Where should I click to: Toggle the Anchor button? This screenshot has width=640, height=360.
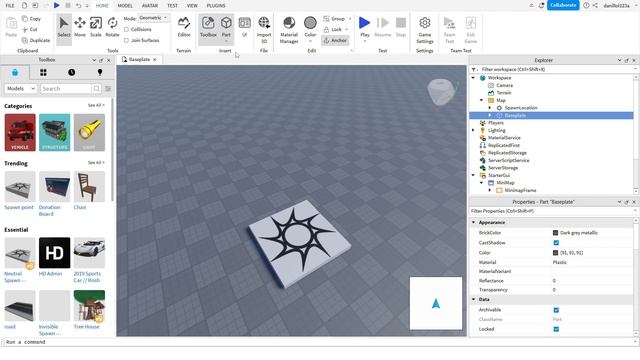(x=335, y=40)
